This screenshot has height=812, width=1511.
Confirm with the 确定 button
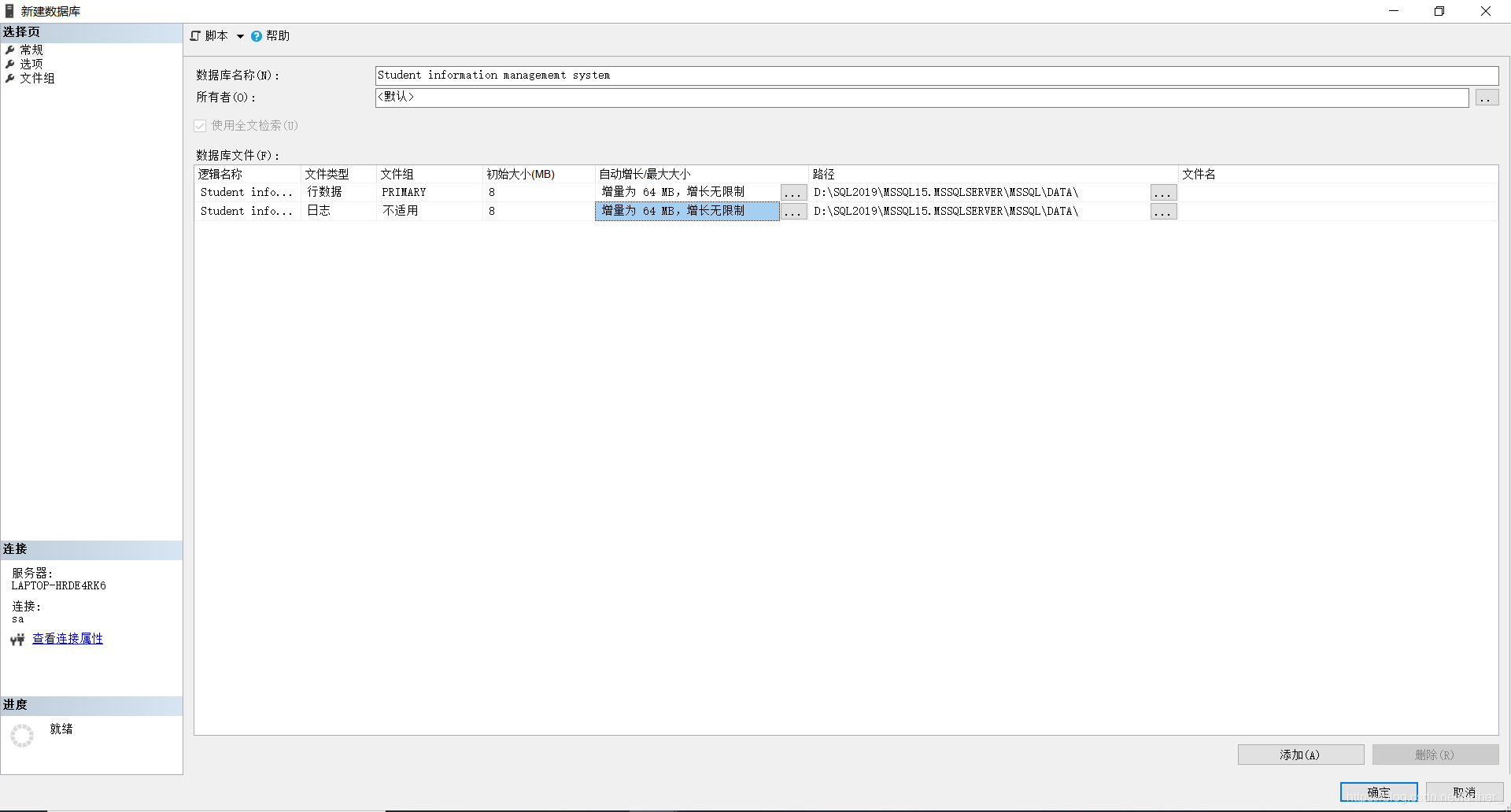coord(1379,792)
